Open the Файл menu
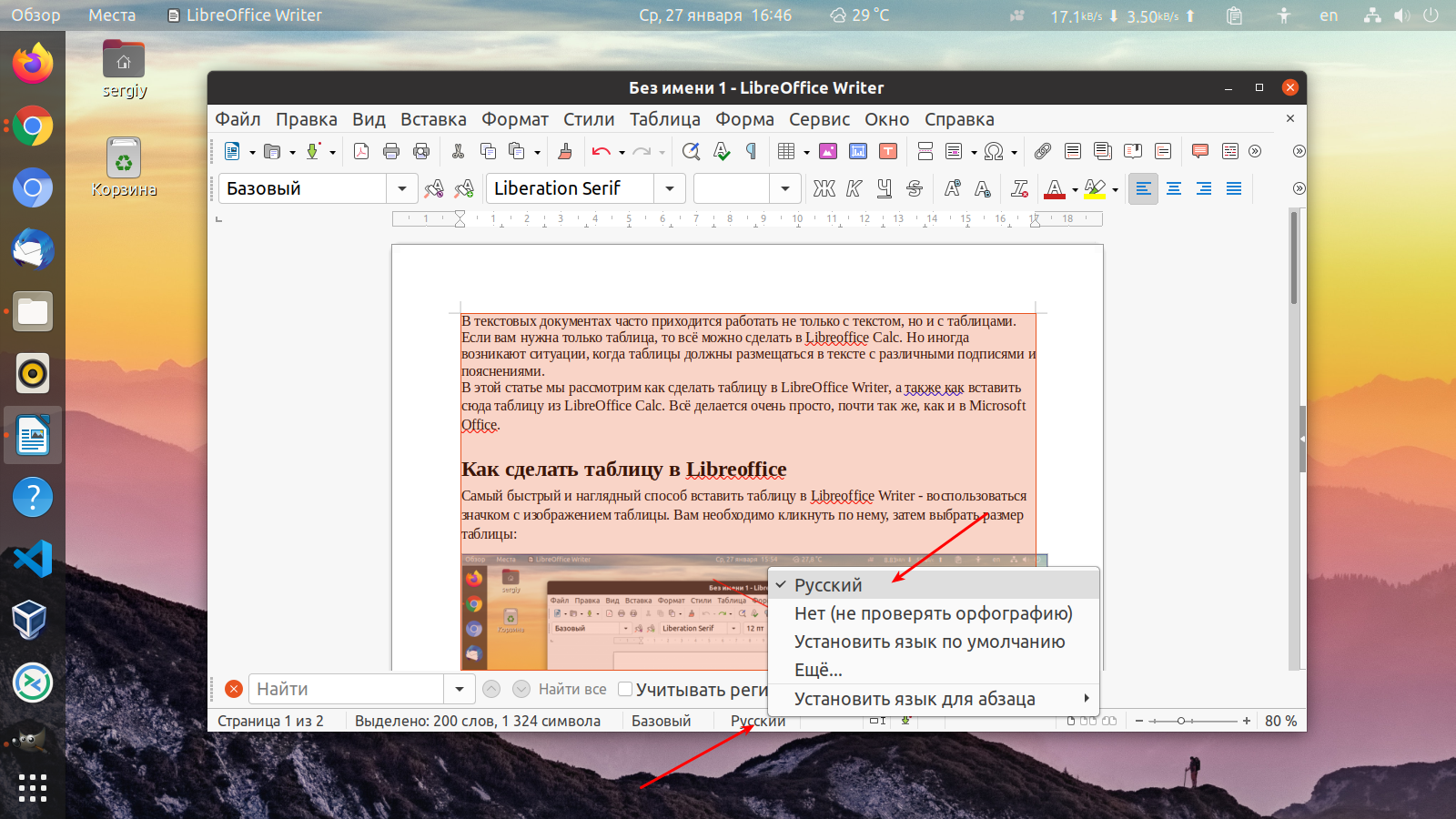The image size is (1456, 819). coord(238,119)
